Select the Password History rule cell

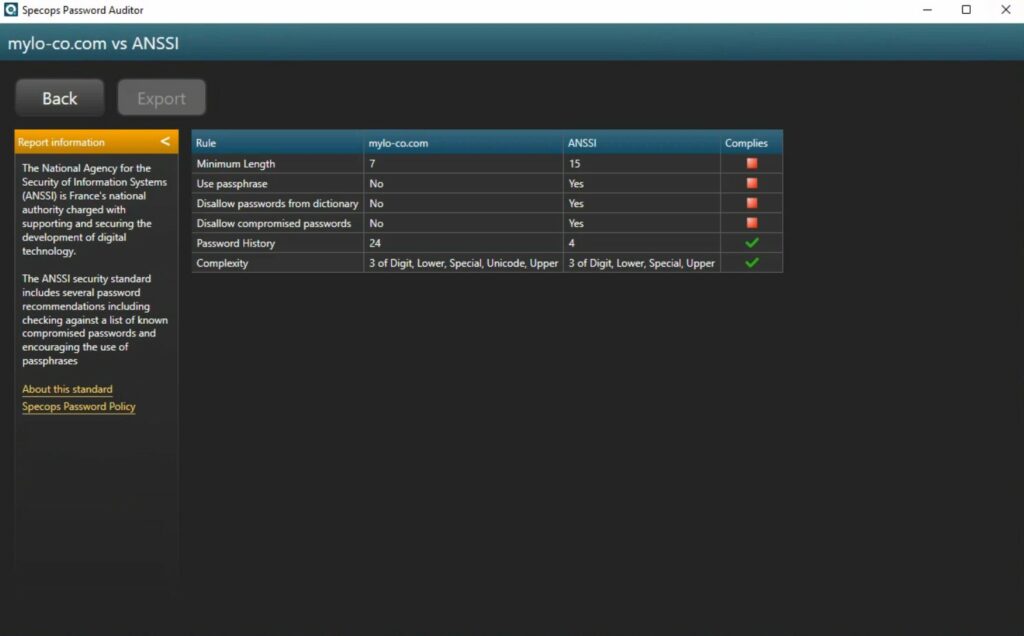278,243
